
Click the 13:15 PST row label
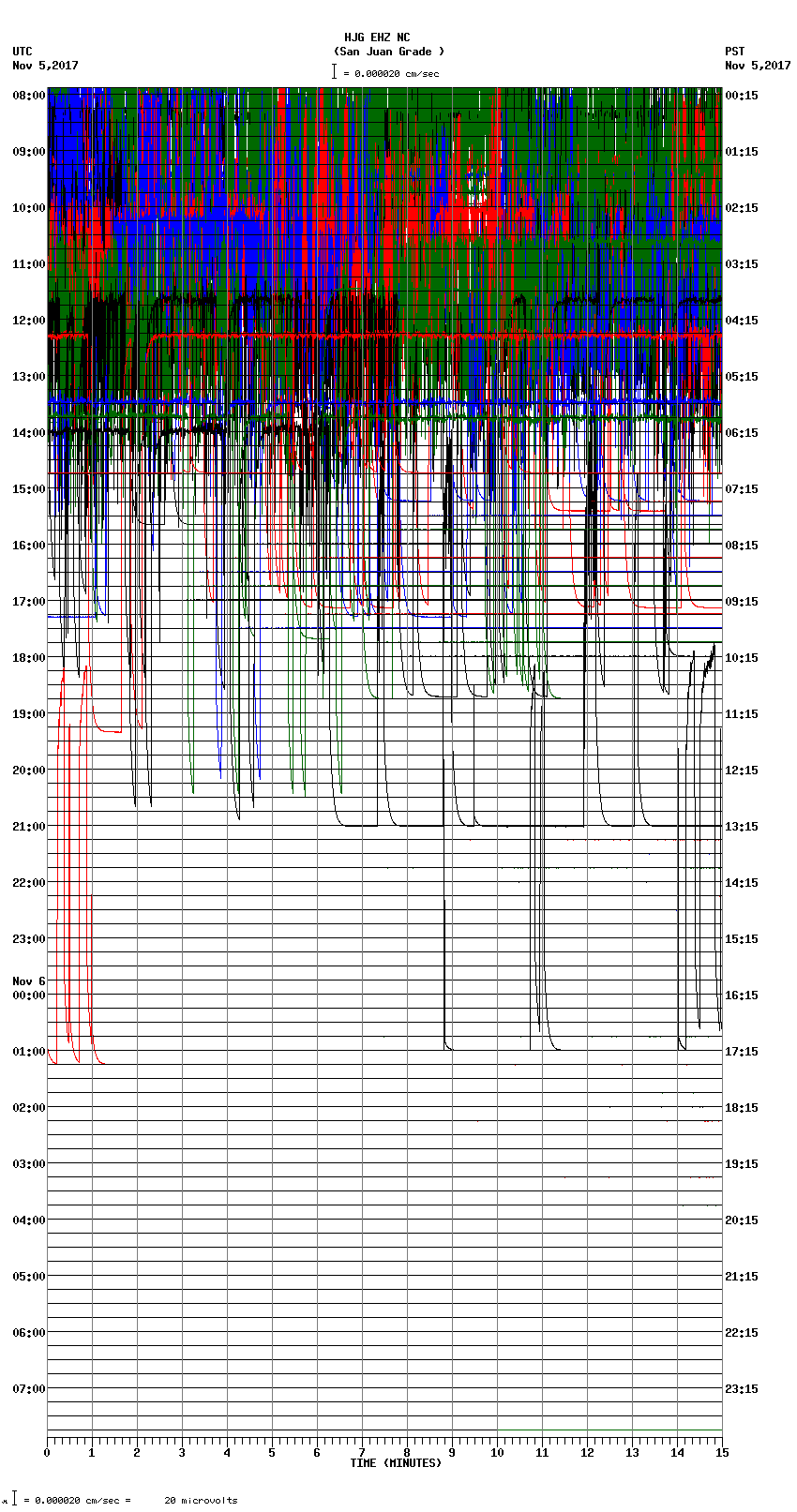coord(742,827)
